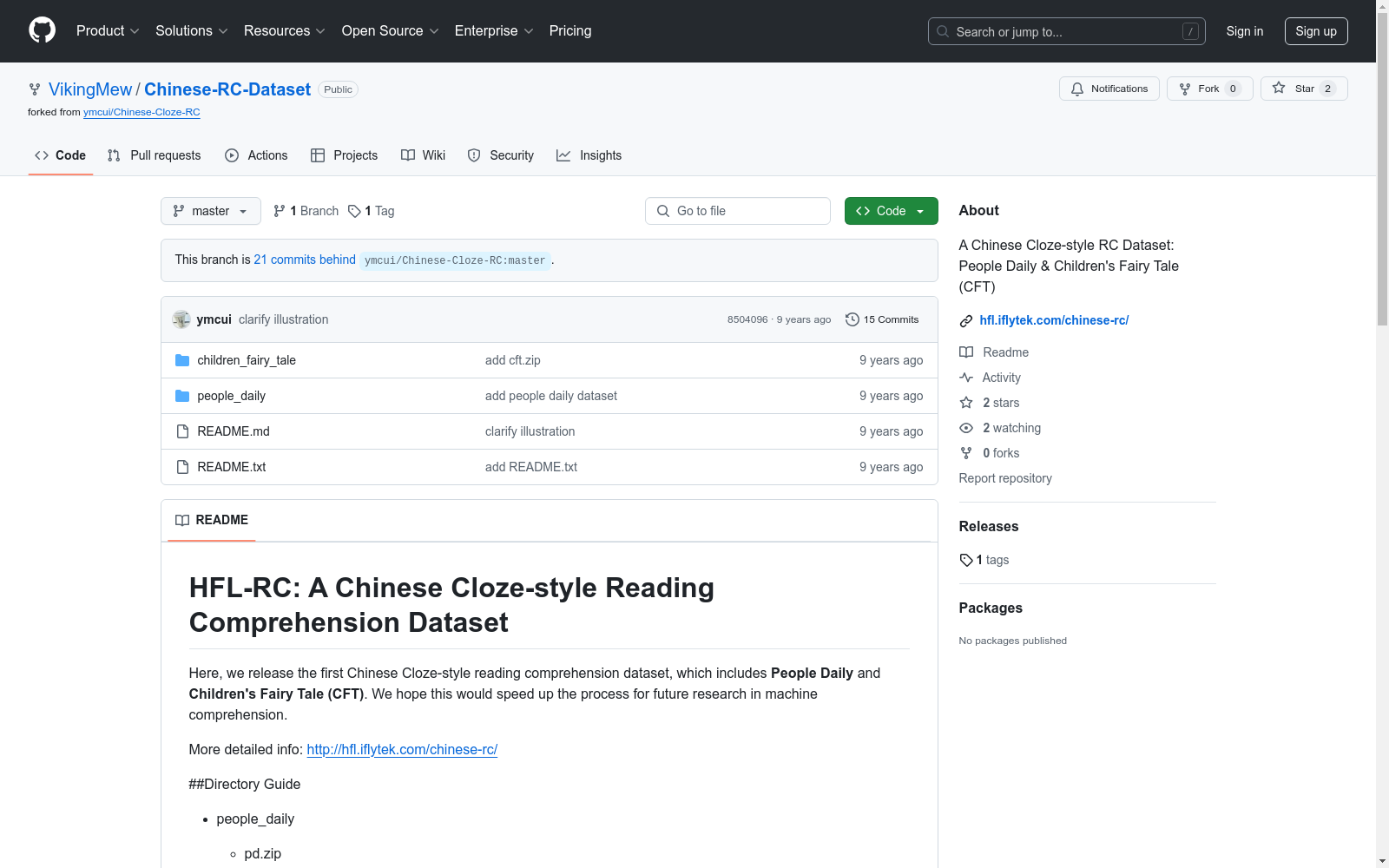Click the 8504096 commit hash
The image size is (1389, 868).
click(x=747, y=319)
